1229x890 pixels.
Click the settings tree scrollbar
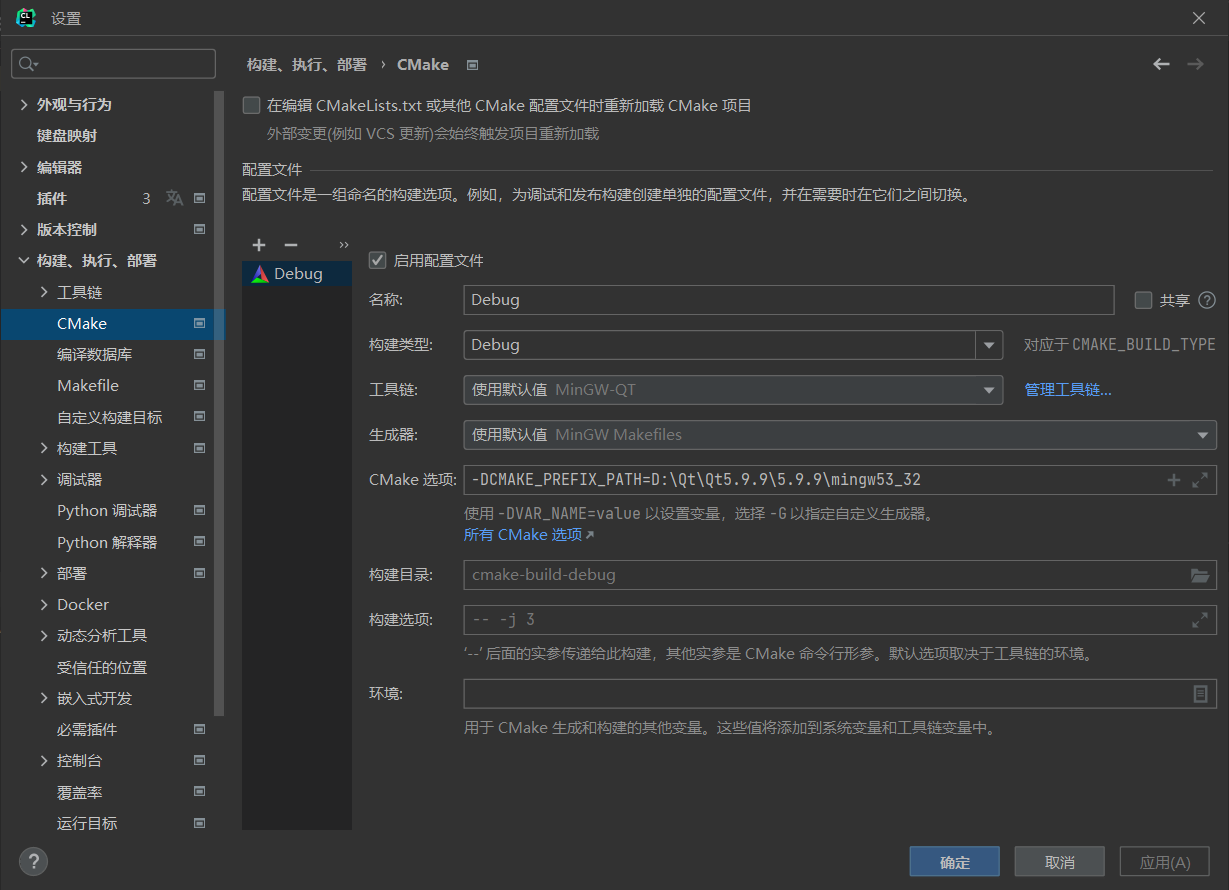tap(219, 403)
